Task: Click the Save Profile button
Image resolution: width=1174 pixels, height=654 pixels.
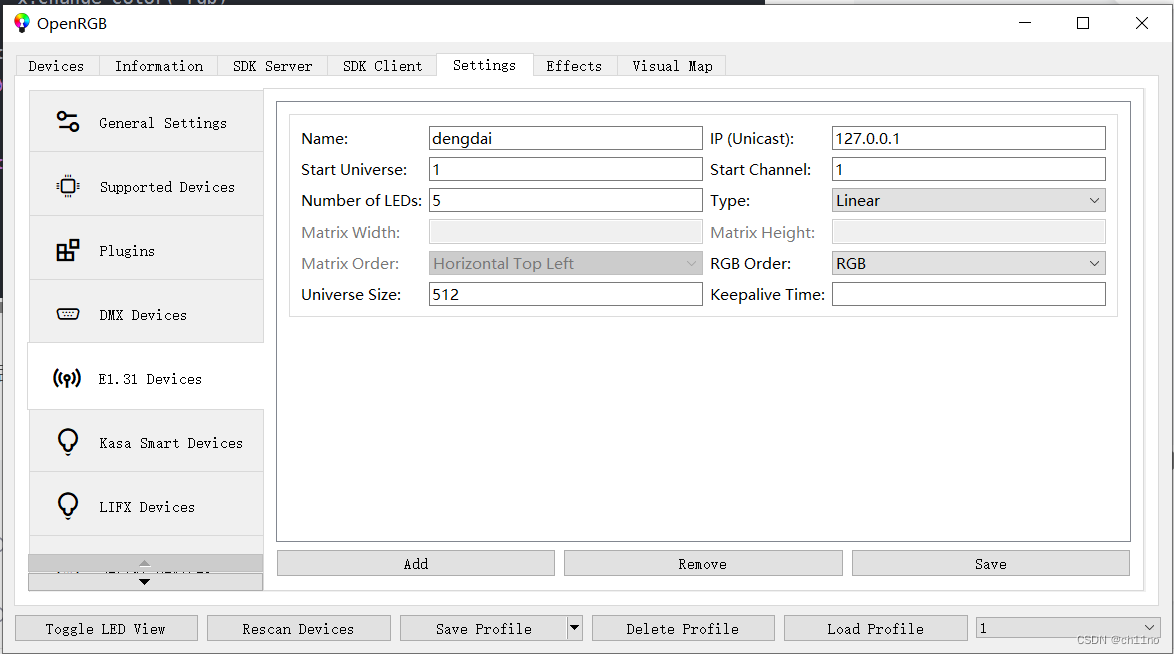Action: coord(484,629)
